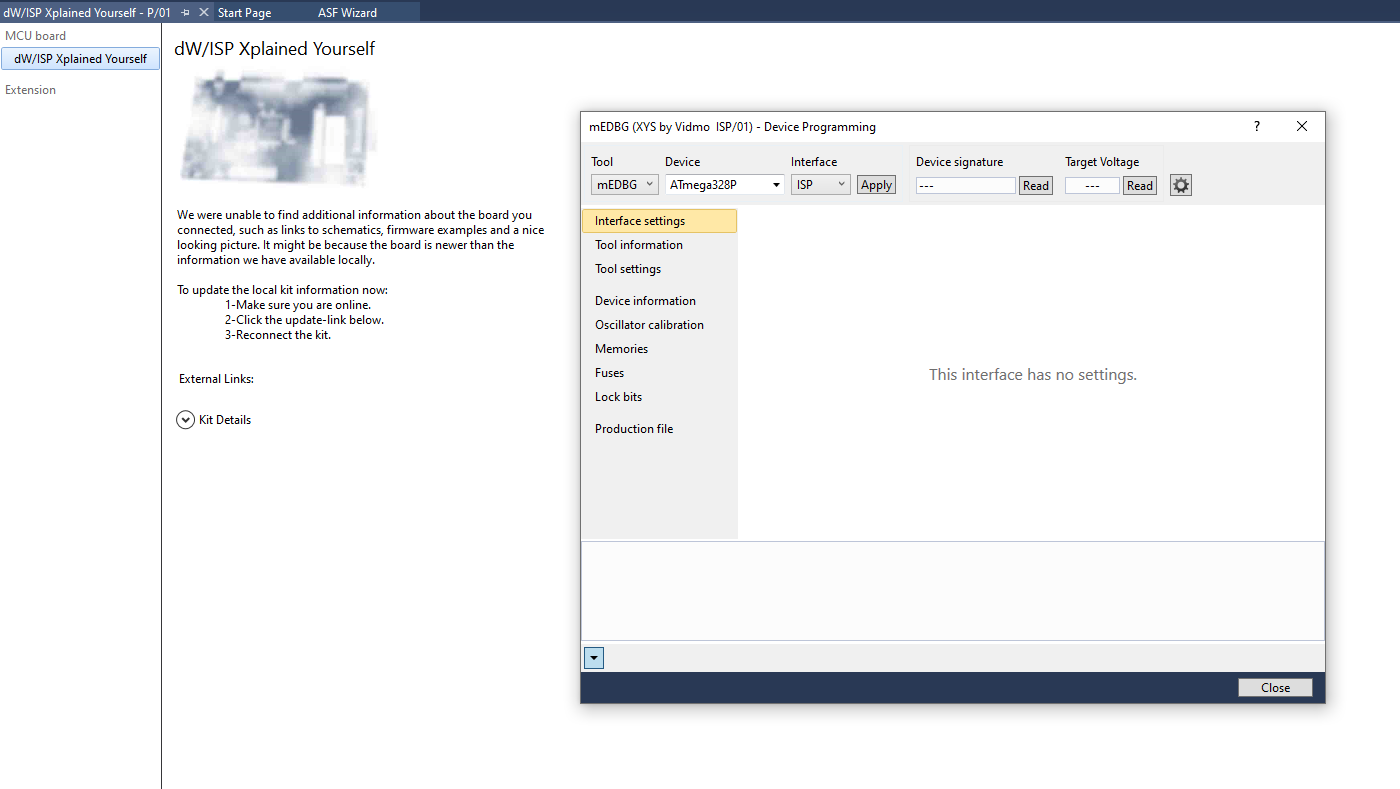Switch to the ASF Wizard tab
The image size is (1400, 789).
[347, 13]
